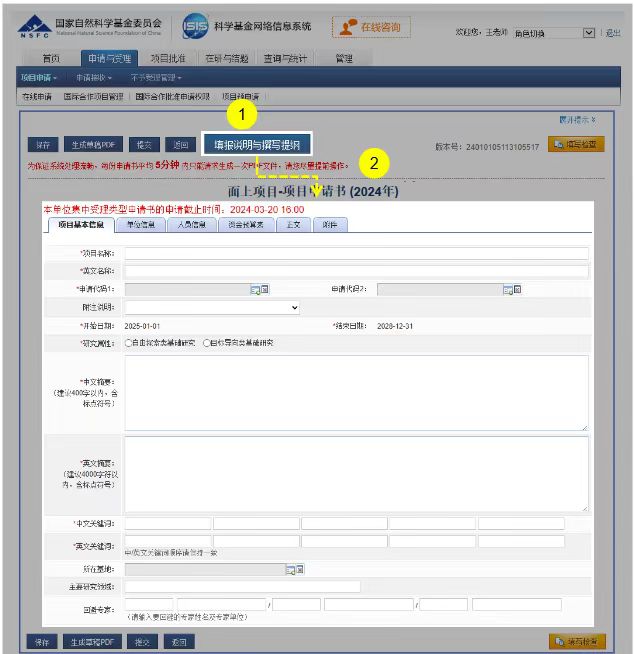Clear 申请代码1 with its X icon

point(264,289)
